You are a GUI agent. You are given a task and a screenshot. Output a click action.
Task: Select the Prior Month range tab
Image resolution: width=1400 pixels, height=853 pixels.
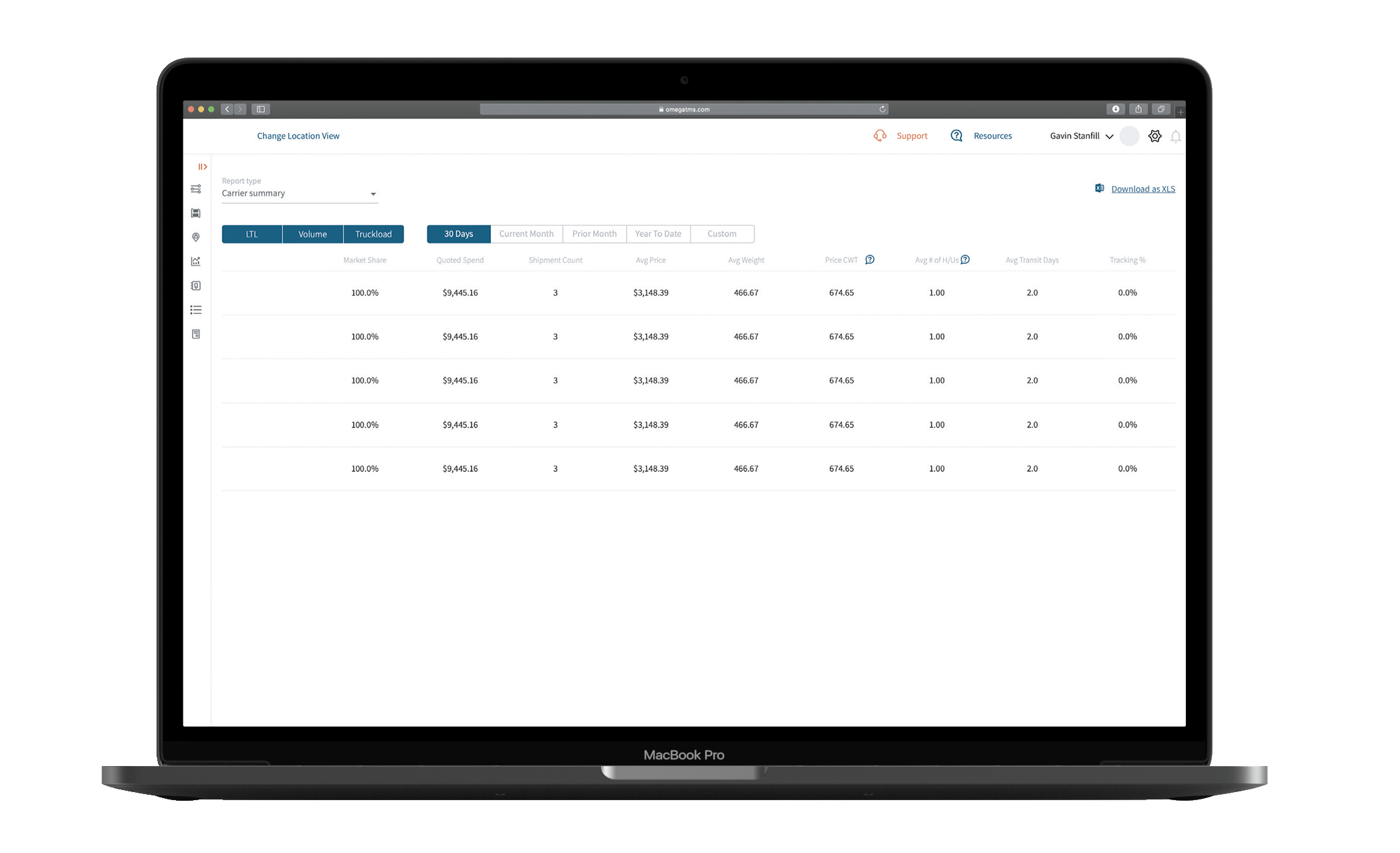595,234
